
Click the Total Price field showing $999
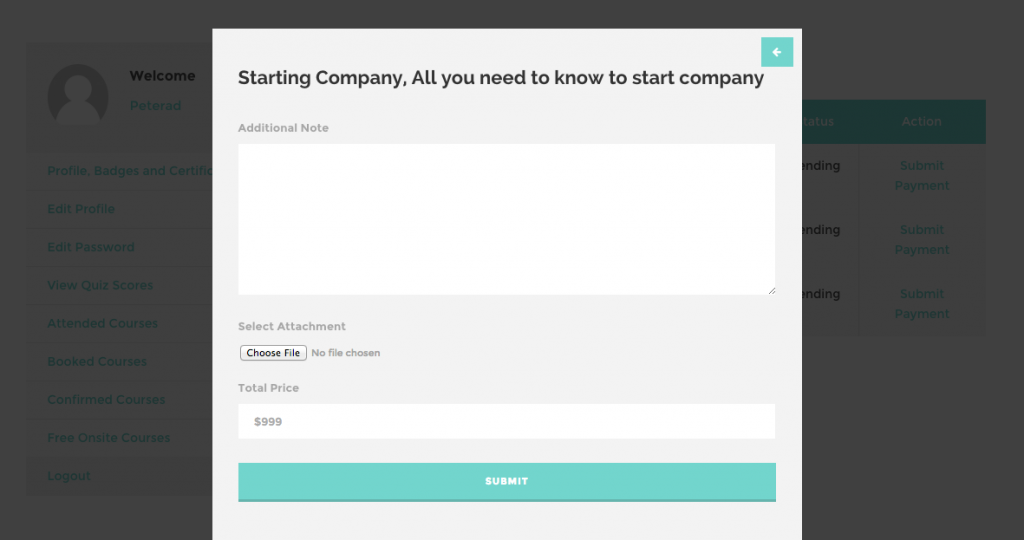point(506,421)
